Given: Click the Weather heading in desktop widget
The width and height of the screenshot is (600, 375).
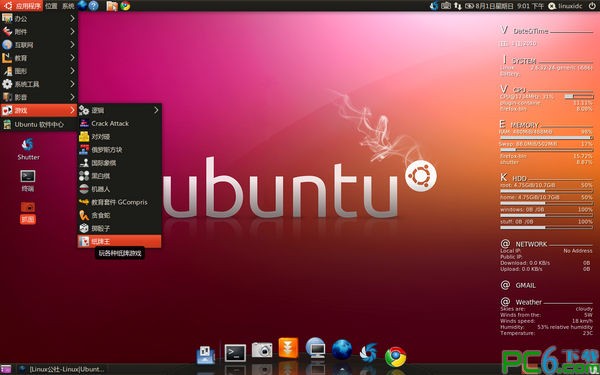Looking at the screenshot, I should pos(528,302).
